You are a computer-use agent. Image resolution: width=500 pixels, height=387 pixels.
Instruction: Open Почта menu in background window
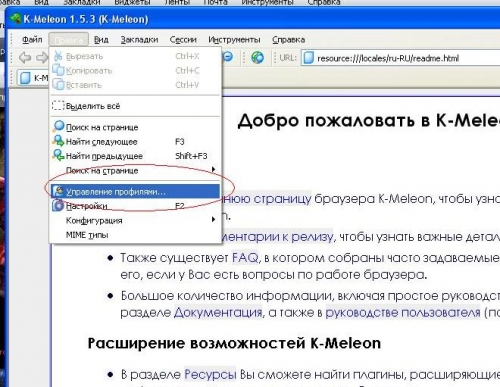coord(215,2)
